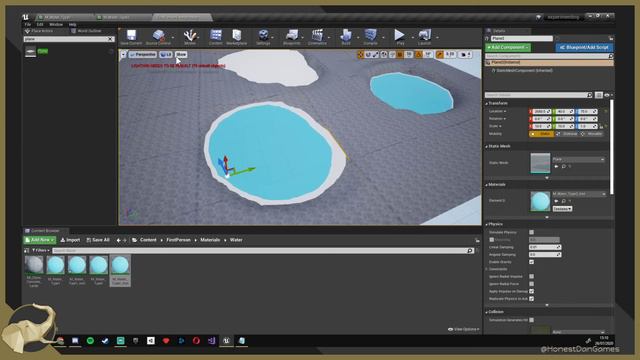Expand the Constraints subsection
640x360 pixels.
(x=487, y=269)
